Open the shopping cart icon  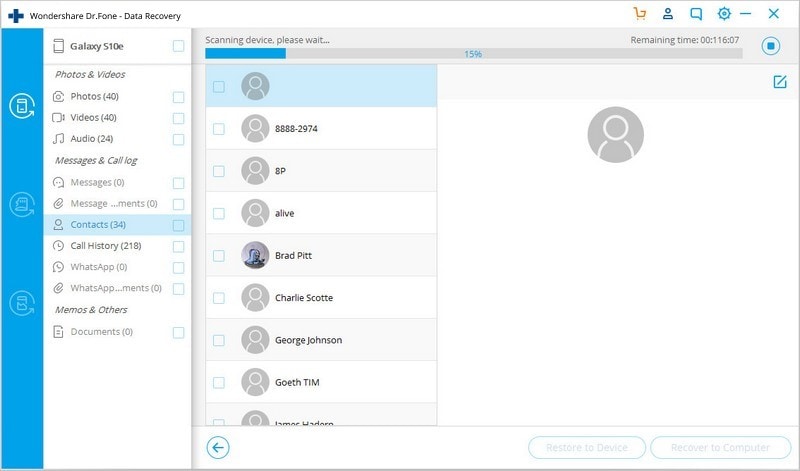pos(639,14)
